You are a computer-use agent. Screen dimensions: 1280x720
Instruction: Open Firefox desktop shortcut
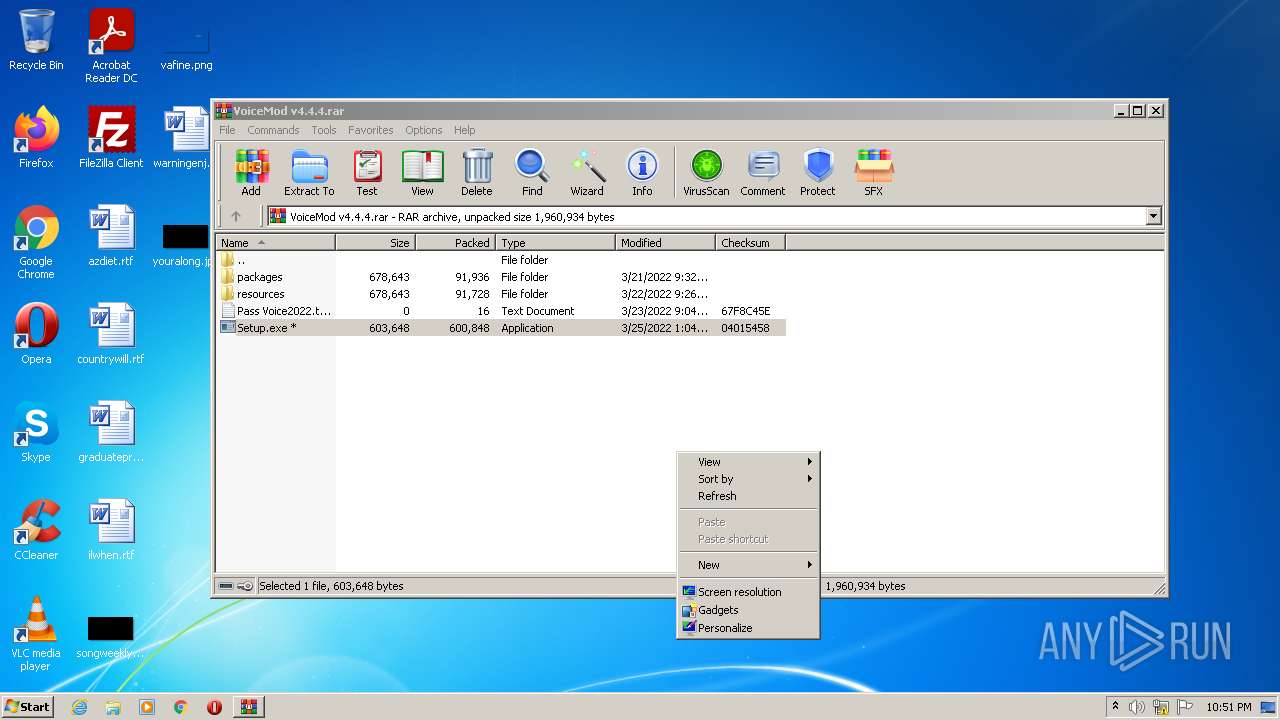[36, 138]
